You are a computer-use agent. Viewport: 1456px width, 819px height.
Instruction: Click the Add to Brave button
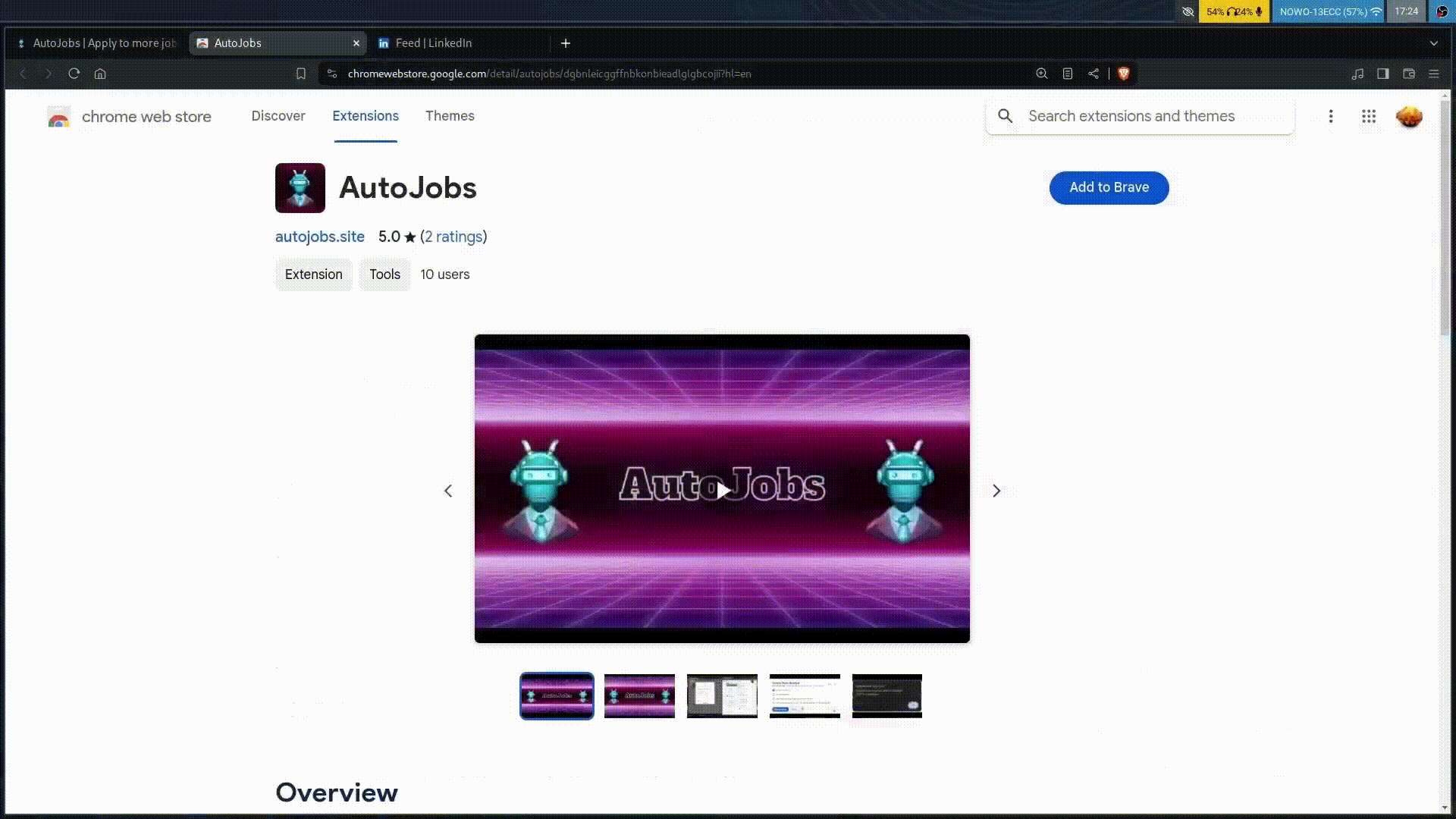pyautogui.click(x=1109, y=187)
